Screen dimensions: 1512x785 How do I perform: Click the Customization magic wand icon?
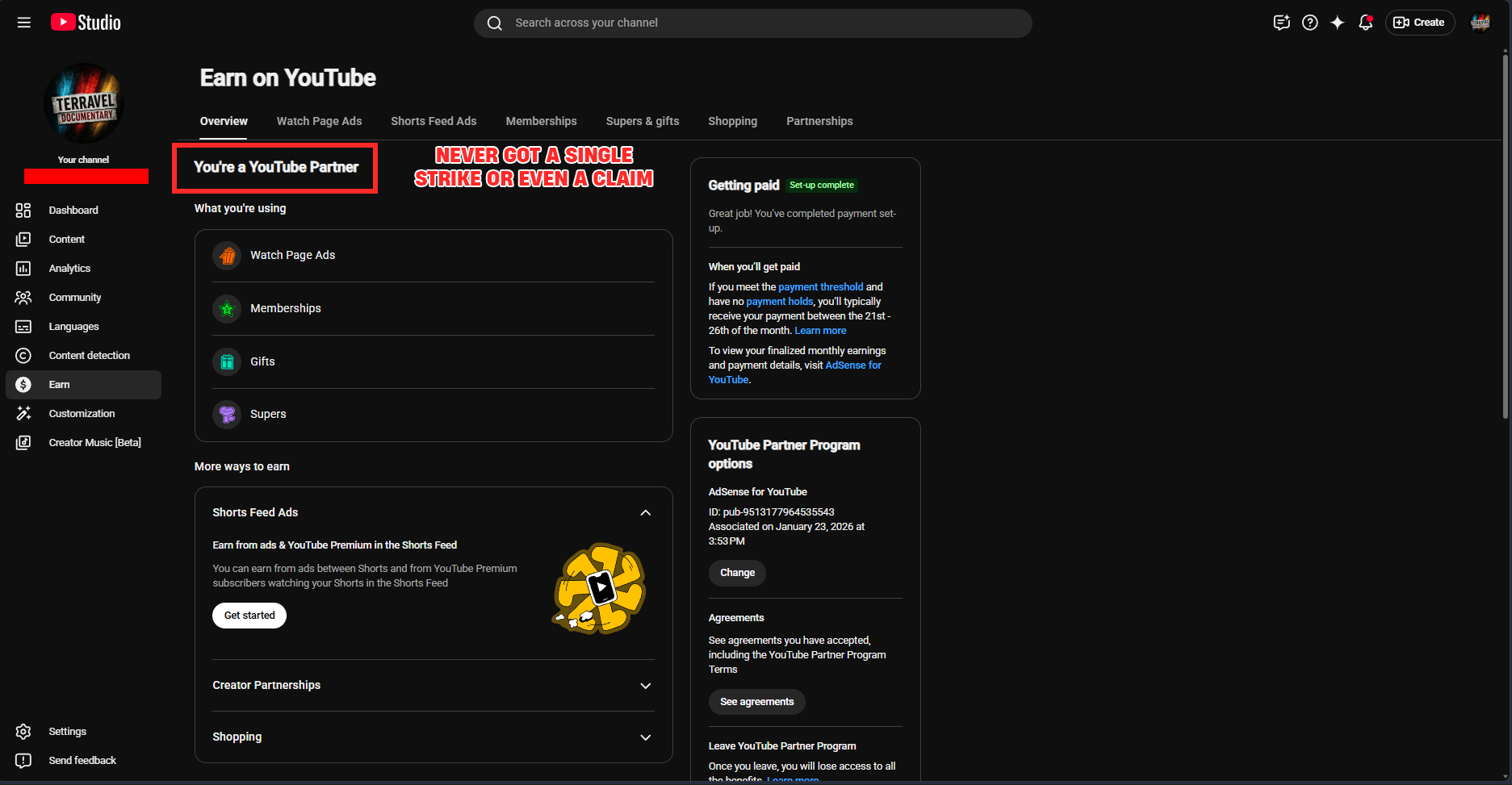(23, 414)
